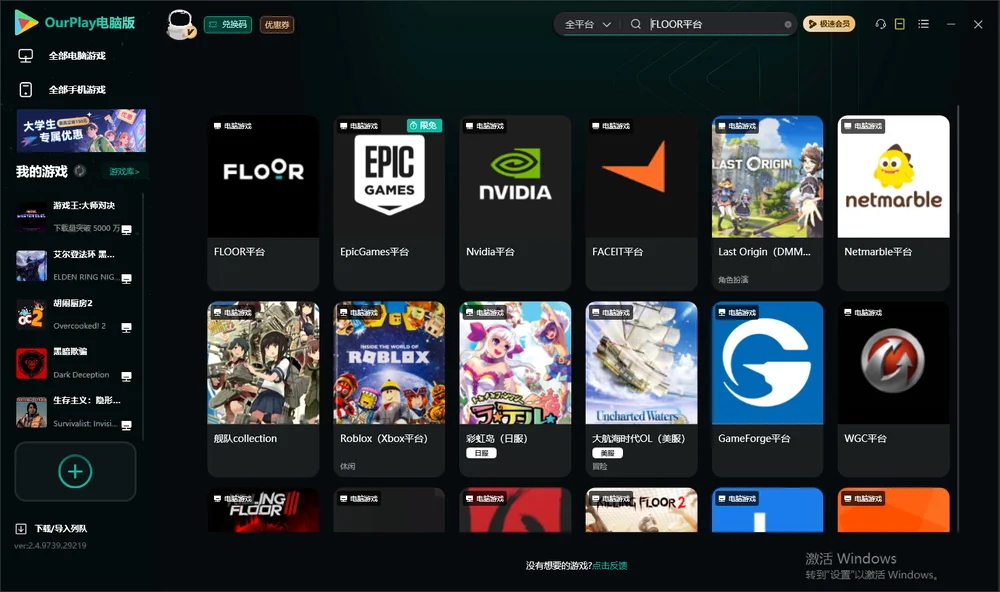
Task: Open the Last Origin (DMM) card
Action: coord(767,203)
